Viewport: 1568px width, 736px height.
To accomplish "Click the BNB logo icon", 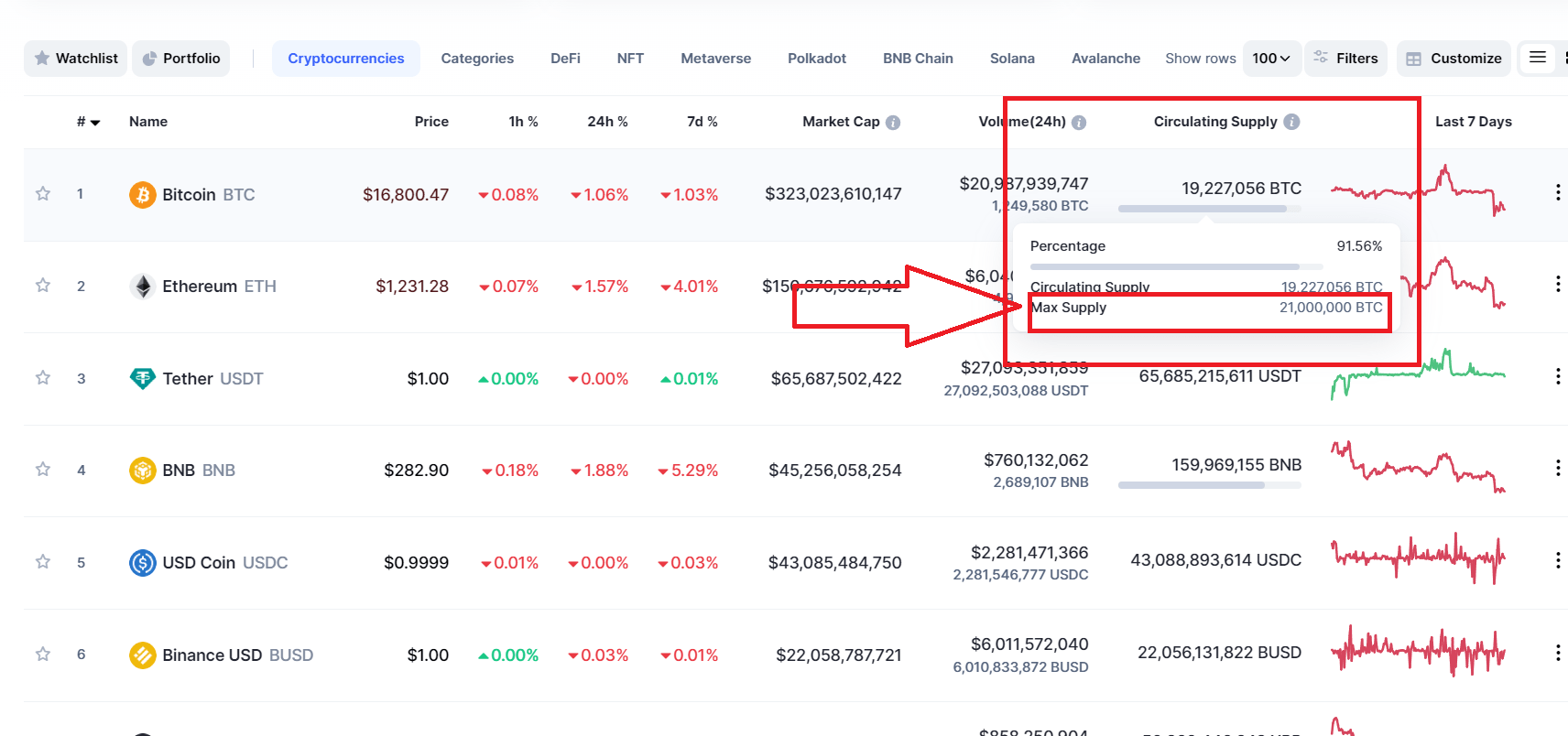I will click(142, 471).
